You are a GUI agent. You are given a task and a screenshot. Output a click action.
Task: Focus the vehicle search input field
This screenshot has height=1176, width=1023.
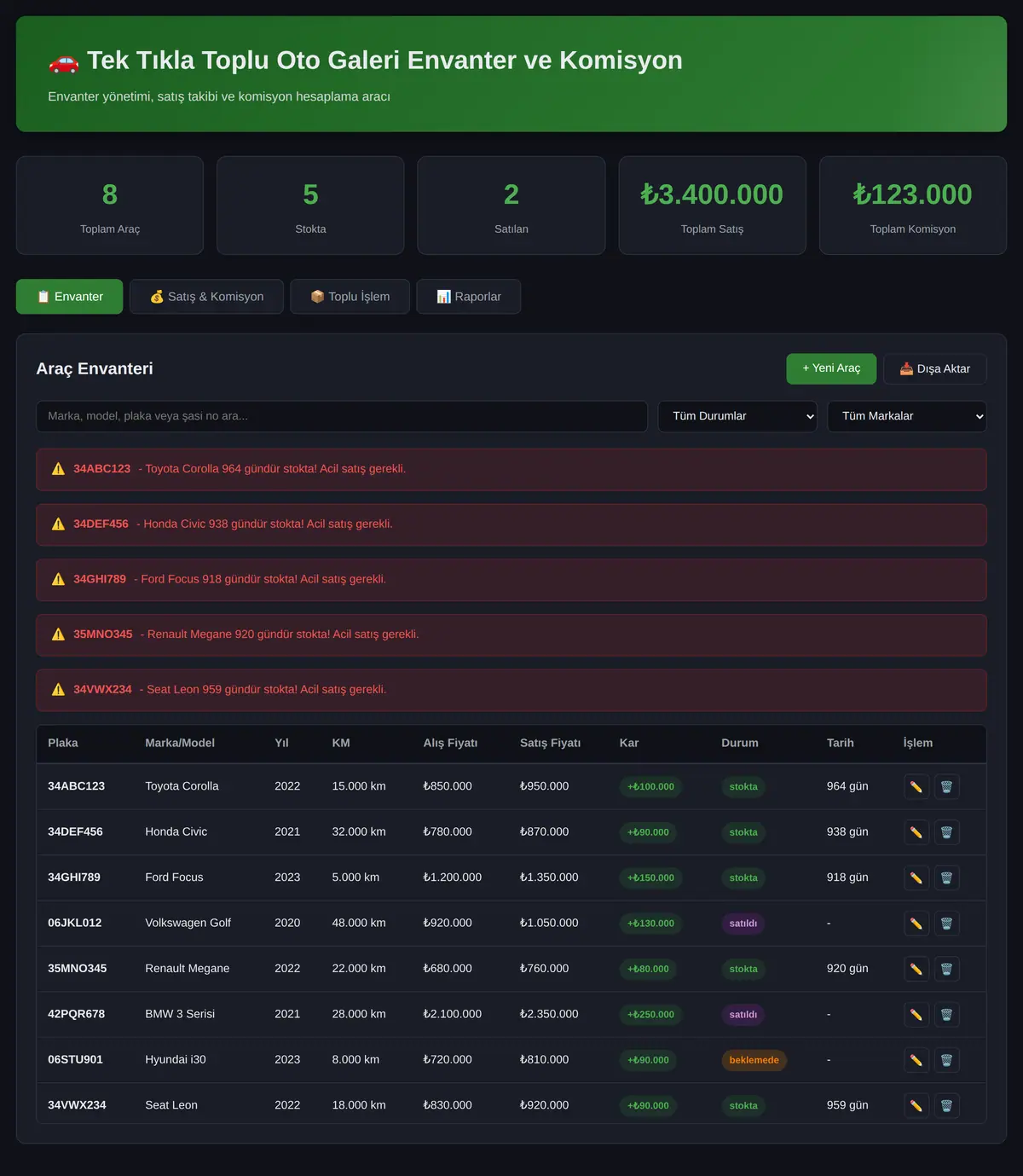coord(342,416)
